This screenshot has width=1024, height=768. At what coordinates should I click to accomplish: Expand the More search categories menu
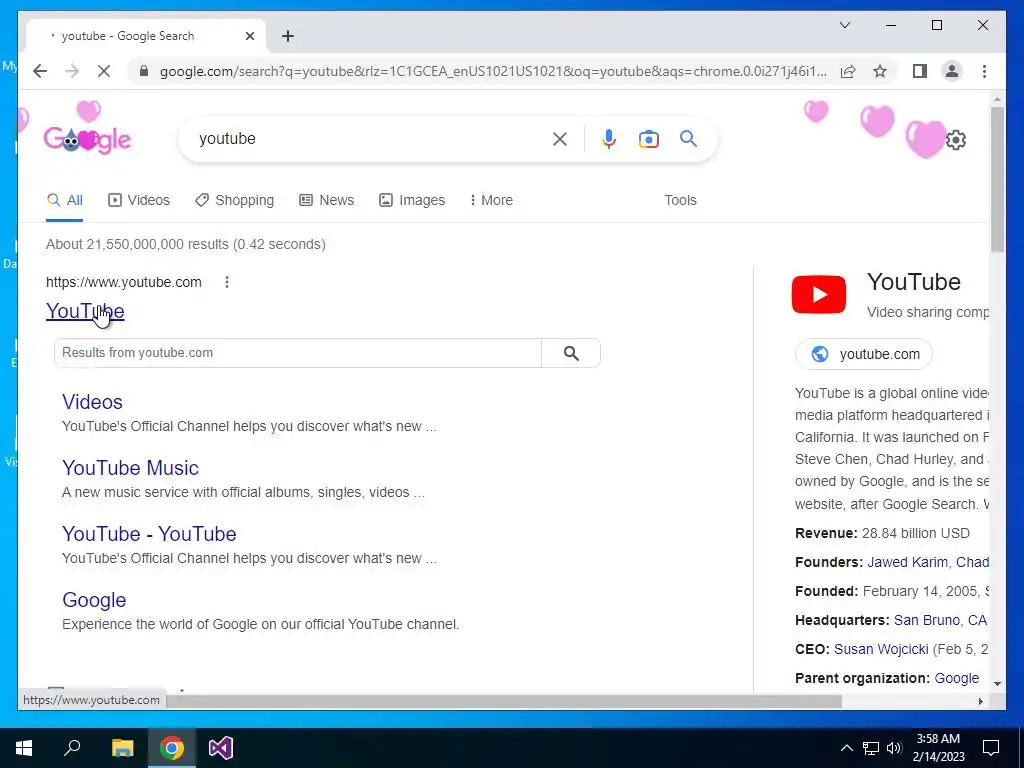[491, 200]
